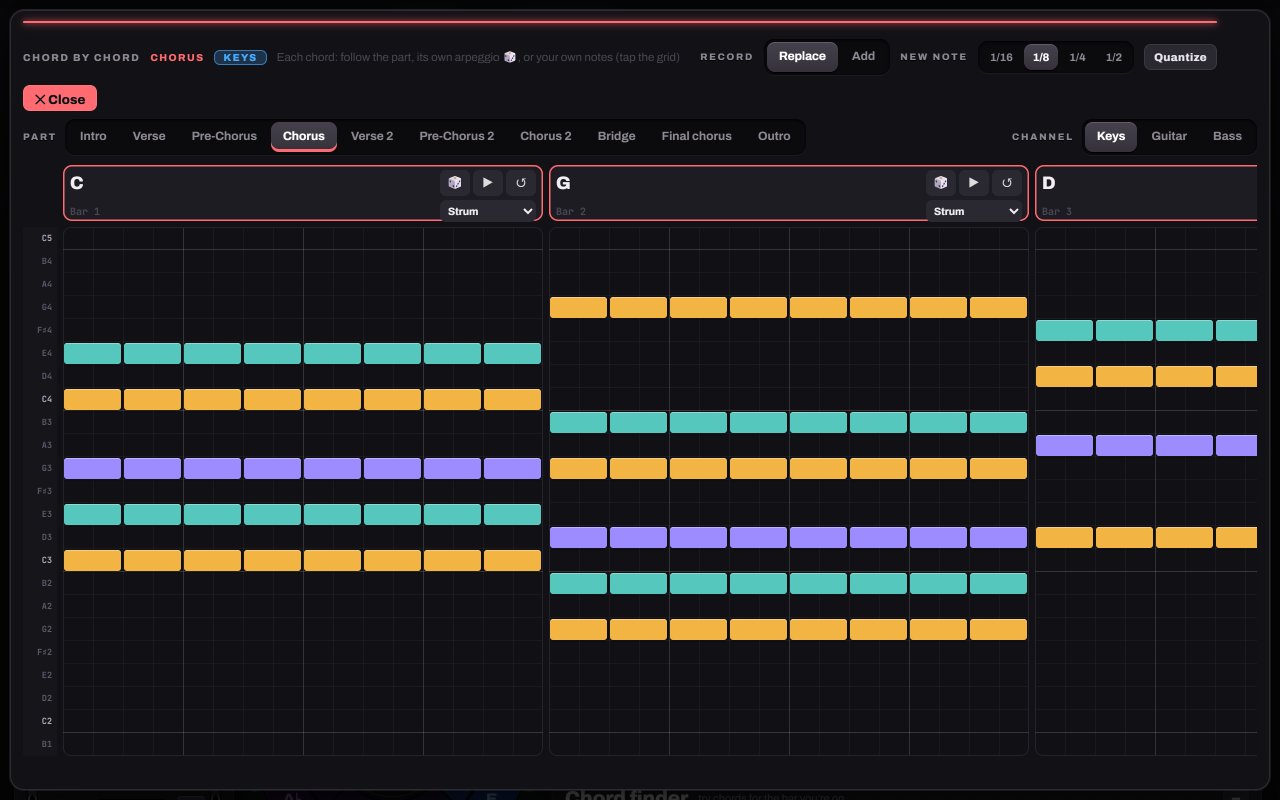1280x800 pixels.
Task: Select the Guitar channel
Action: [x=1169, y=136]
